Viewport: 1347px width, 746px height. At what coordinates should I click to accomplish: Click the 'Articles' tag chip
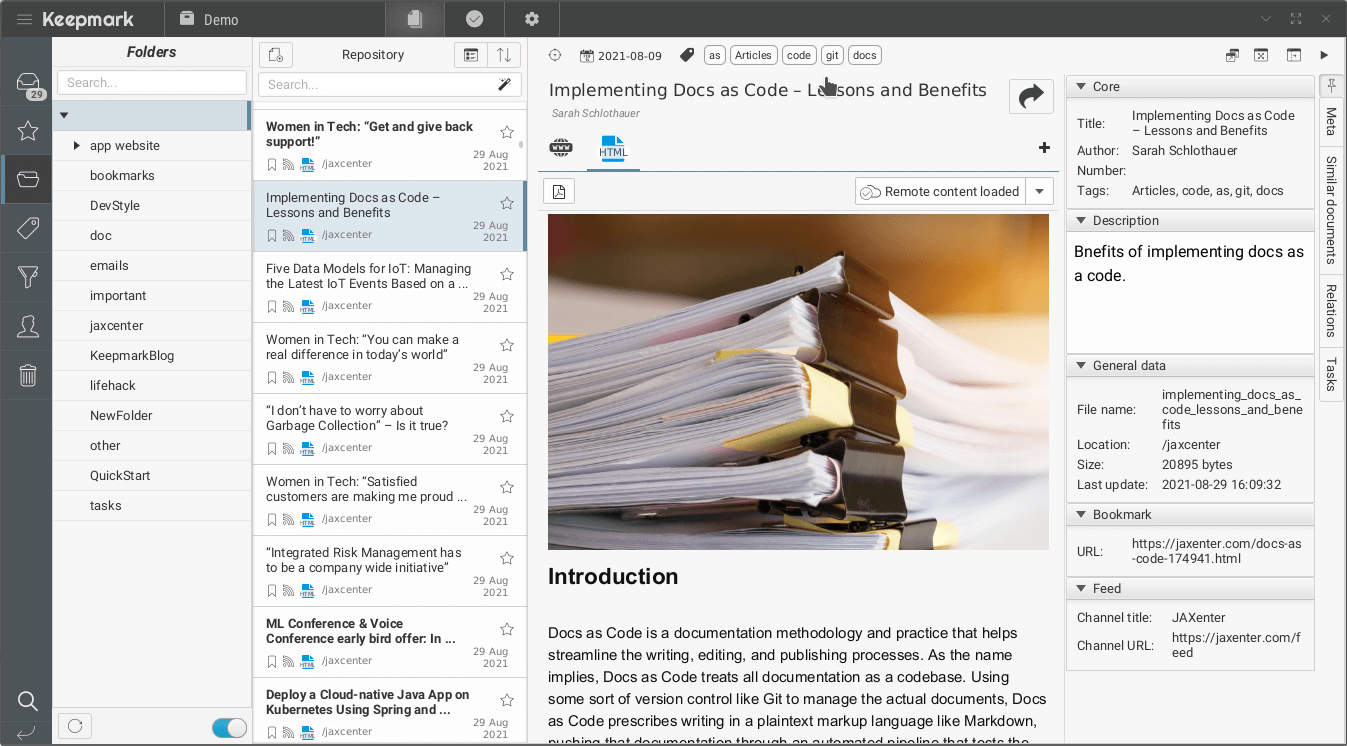tap(753, 56)
